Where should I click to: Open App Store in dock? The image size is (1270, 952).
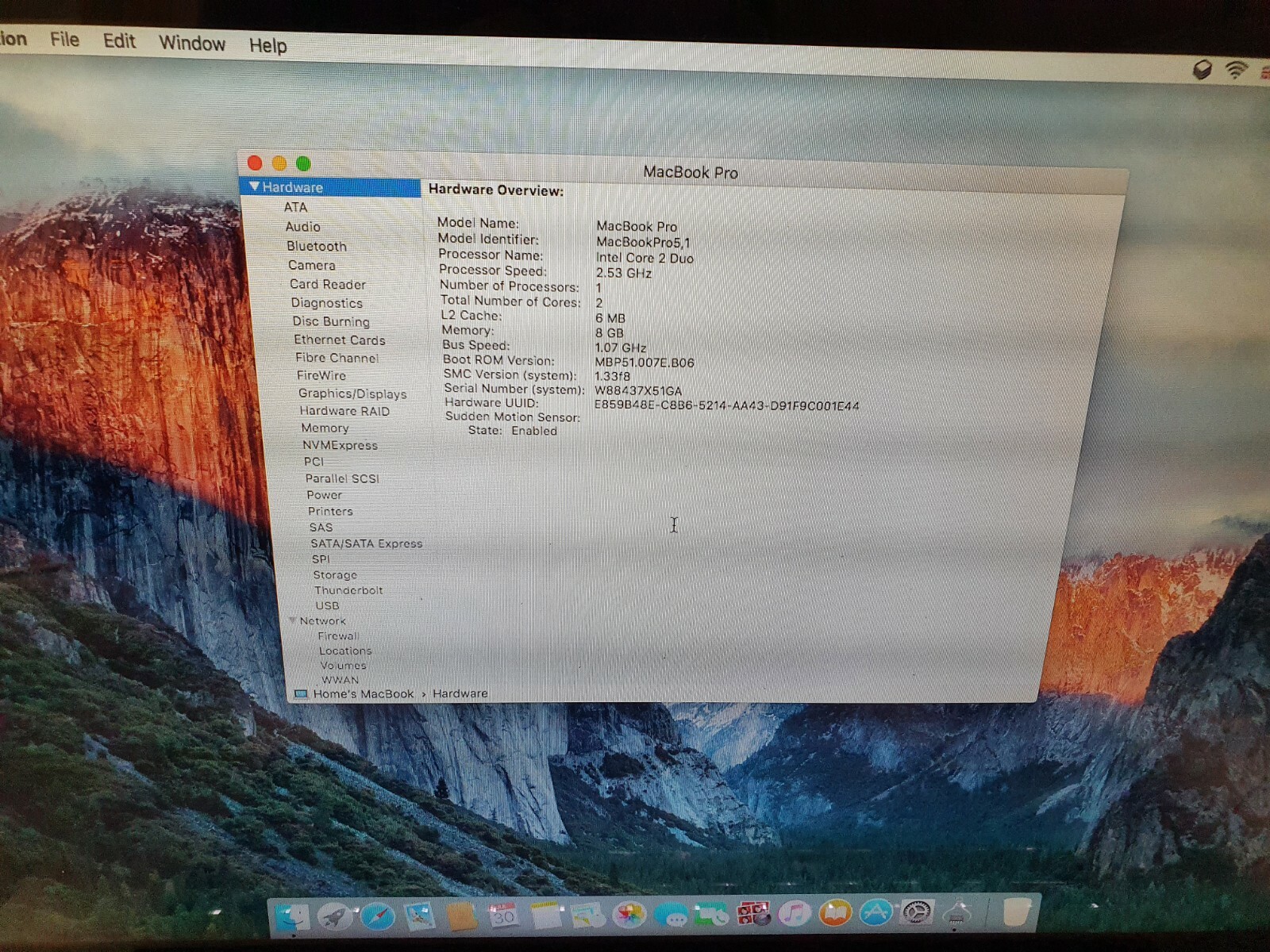pos(876,912)
